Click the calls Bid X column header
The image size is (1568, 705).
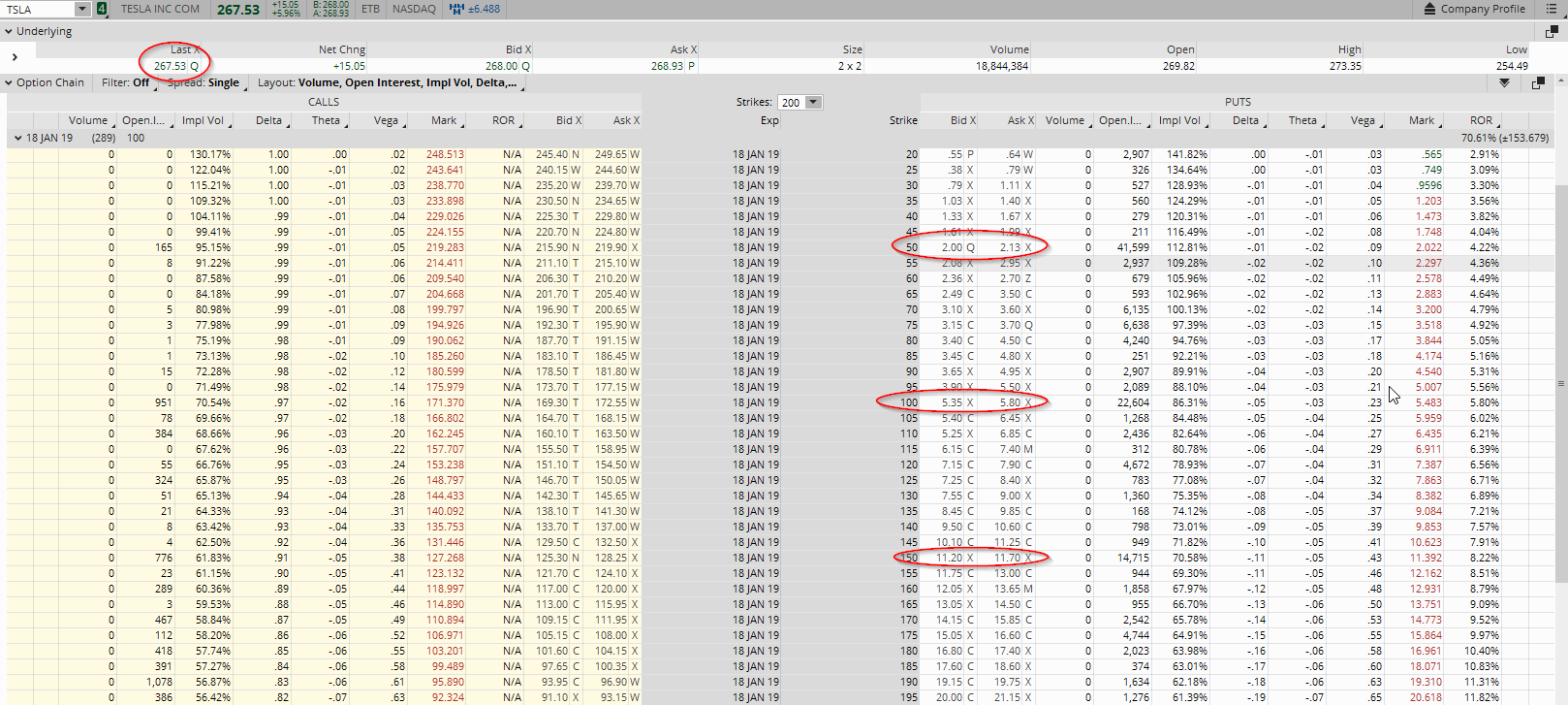click(569, 120)
